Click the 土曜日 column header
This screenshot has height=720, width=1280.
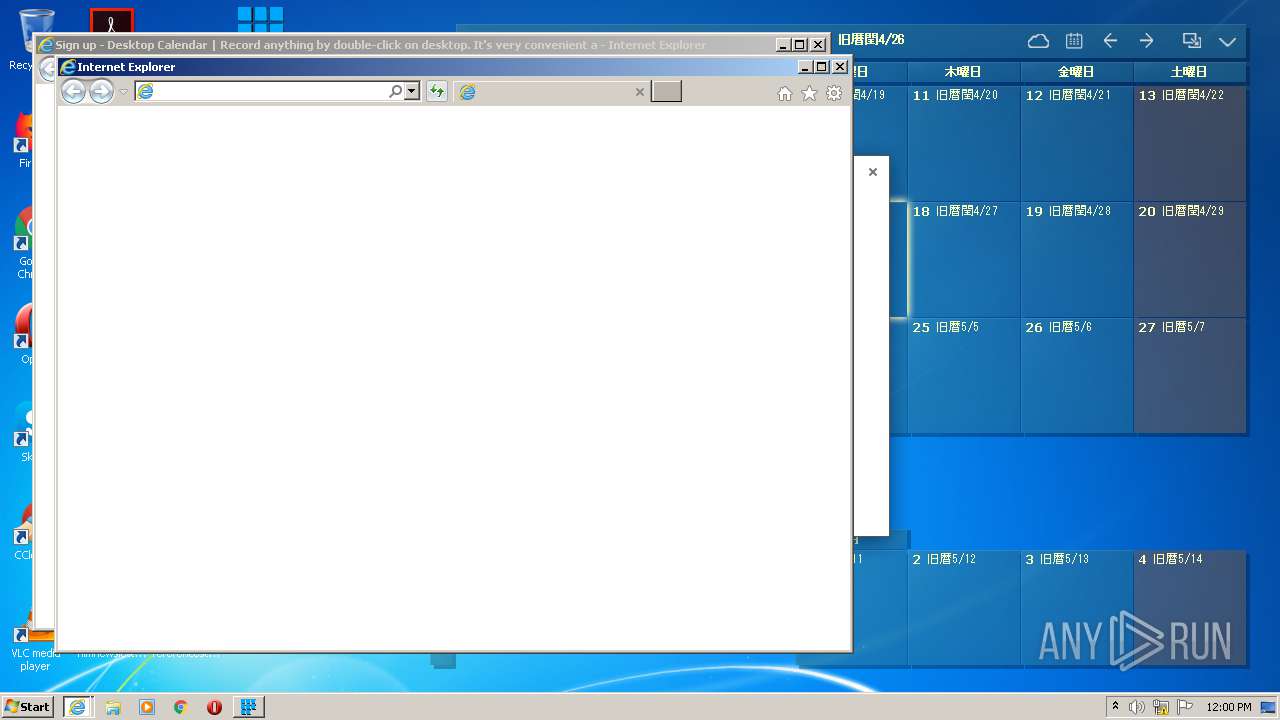(x=1190, y=72)
